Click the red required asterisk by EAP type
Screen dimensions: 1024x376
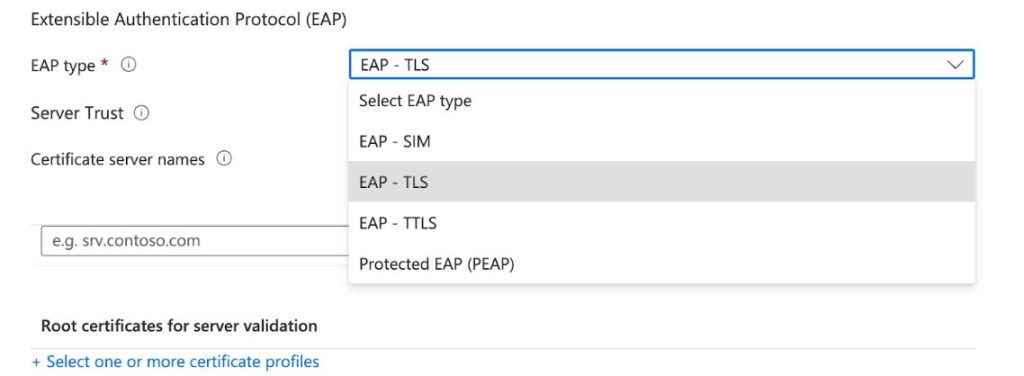tap(104, 63)
